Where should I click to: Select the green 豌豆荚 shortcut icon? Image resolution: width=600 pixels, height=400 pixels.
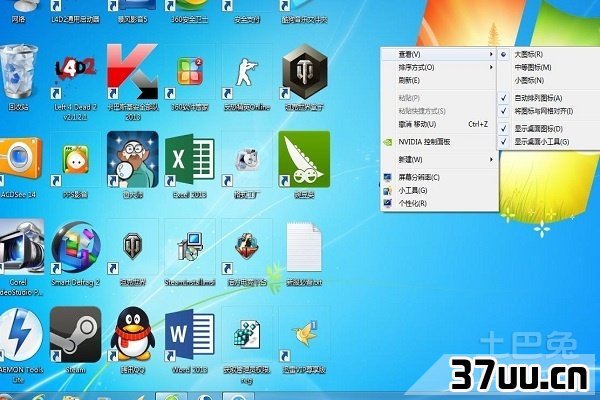pyautogui.click(x=304, y=159)
